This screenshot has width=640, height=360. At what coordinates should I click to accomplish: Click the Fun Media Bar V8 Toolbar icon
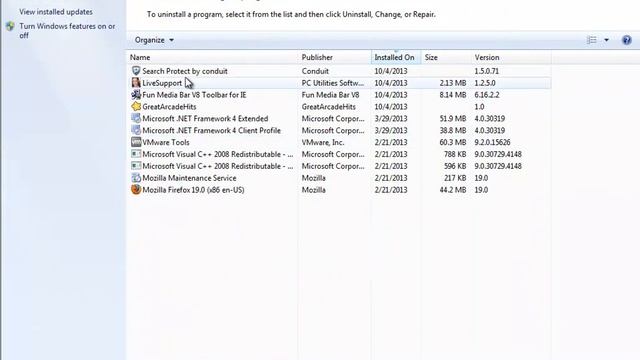click(136, 95)
